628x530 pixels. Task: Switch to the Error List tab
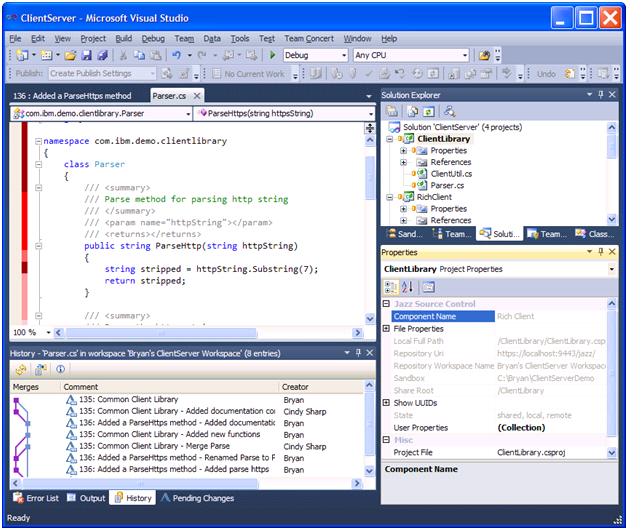pyautogui.click(x=36, y=498)
